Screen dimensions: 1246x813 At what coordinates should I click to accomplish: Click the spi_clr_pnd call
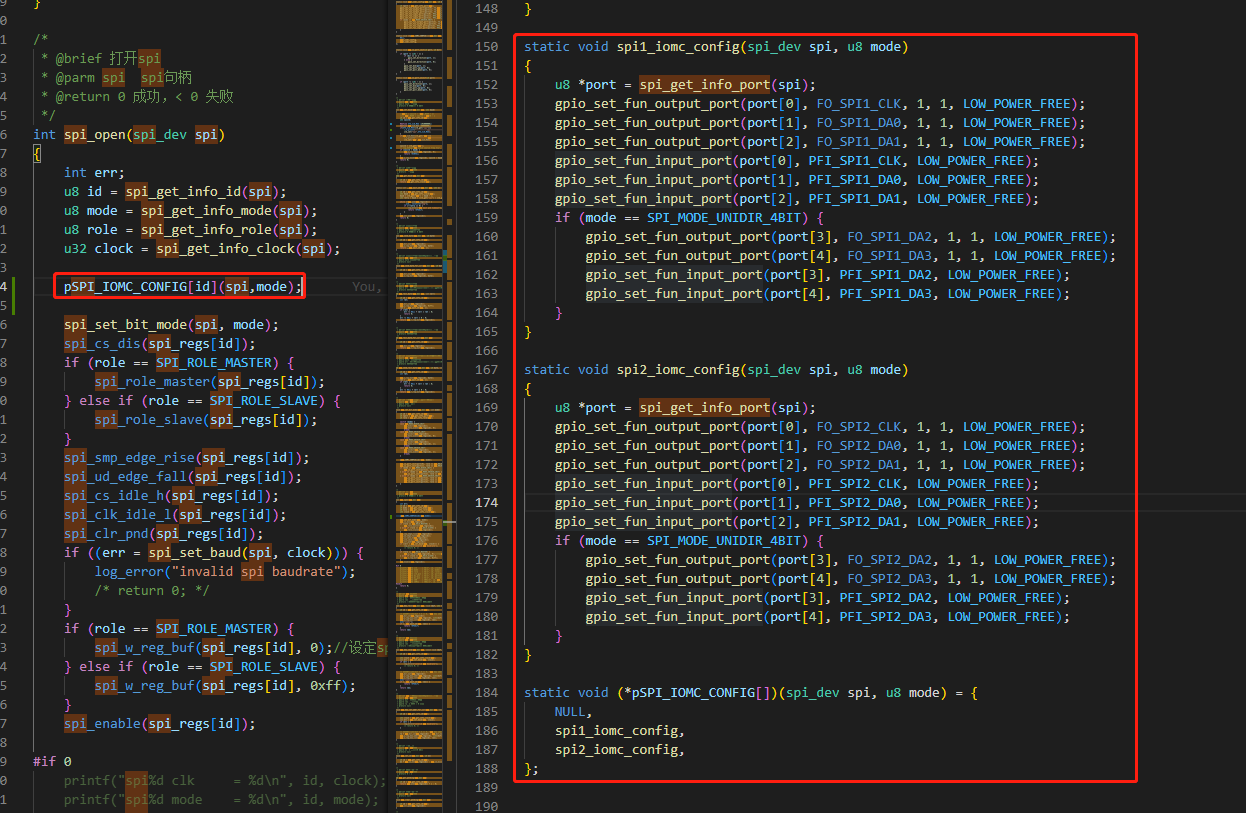[106, 533]
